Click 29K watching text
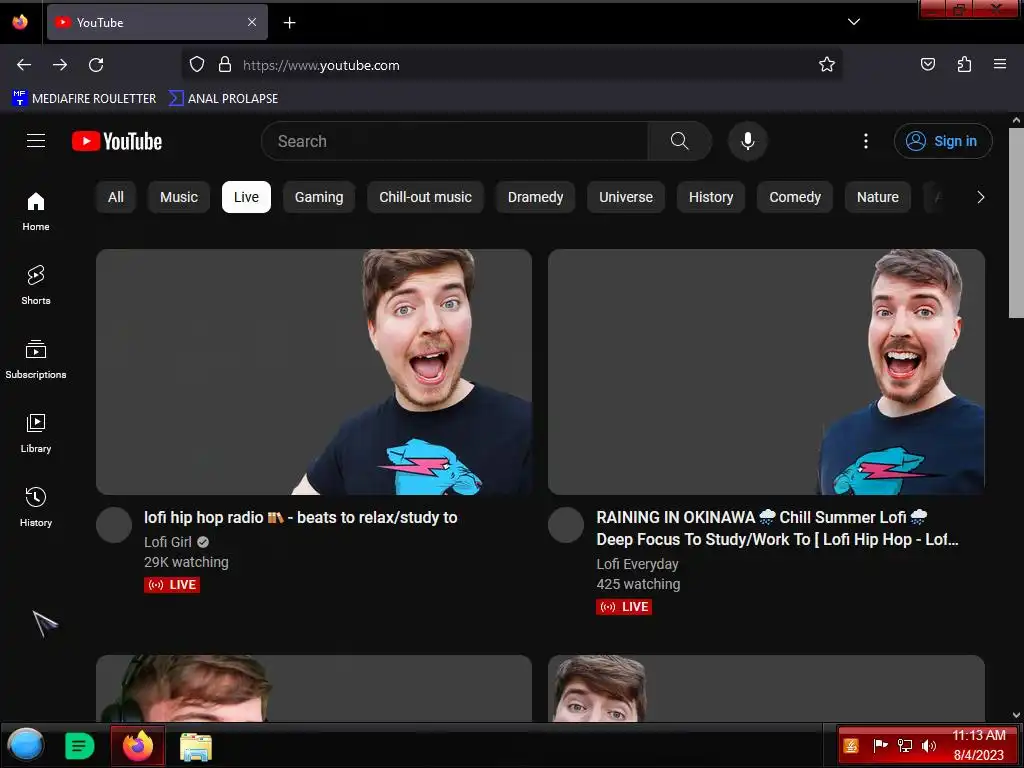The height and width of the screenshot is (768, 1024). tap(186, 562)
